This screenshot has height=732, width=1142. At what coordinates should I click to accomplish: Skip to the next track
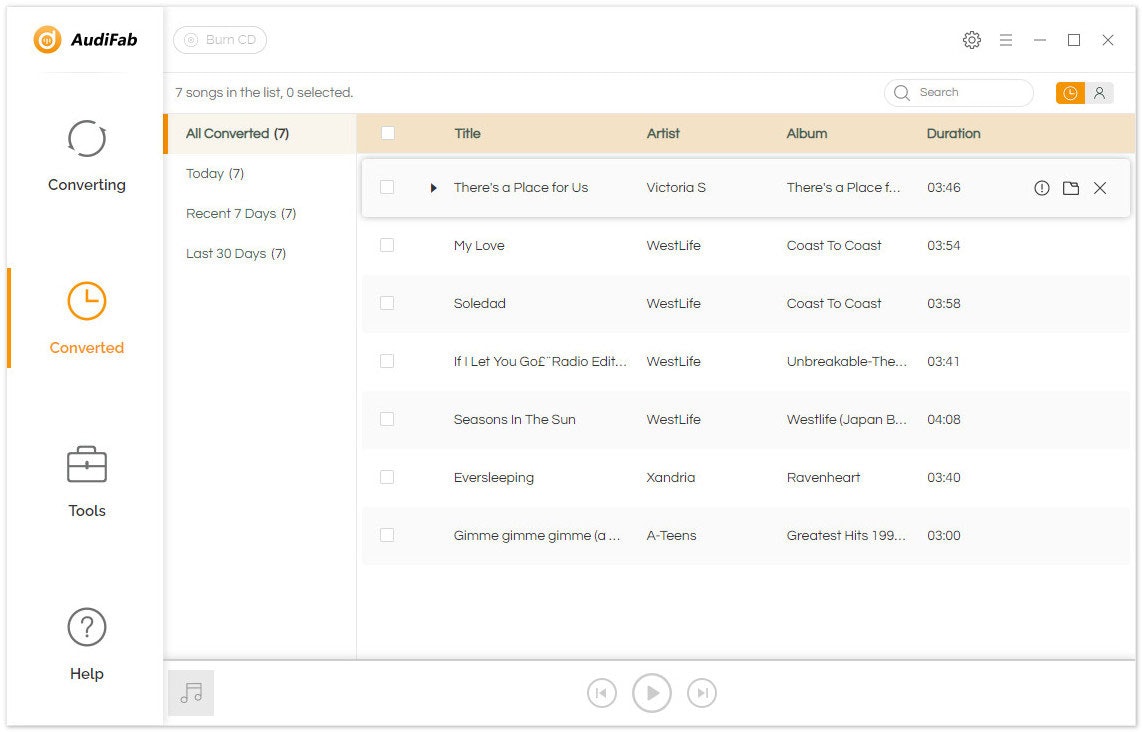(x=701, y=693)
